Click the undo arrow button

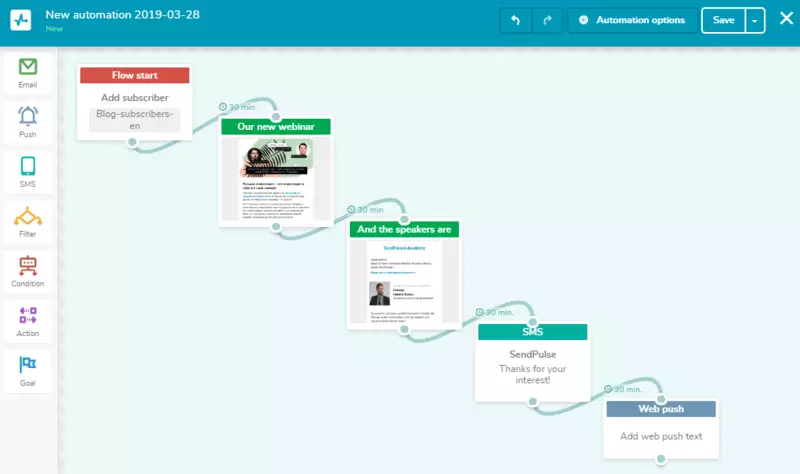tap(515, 20)
